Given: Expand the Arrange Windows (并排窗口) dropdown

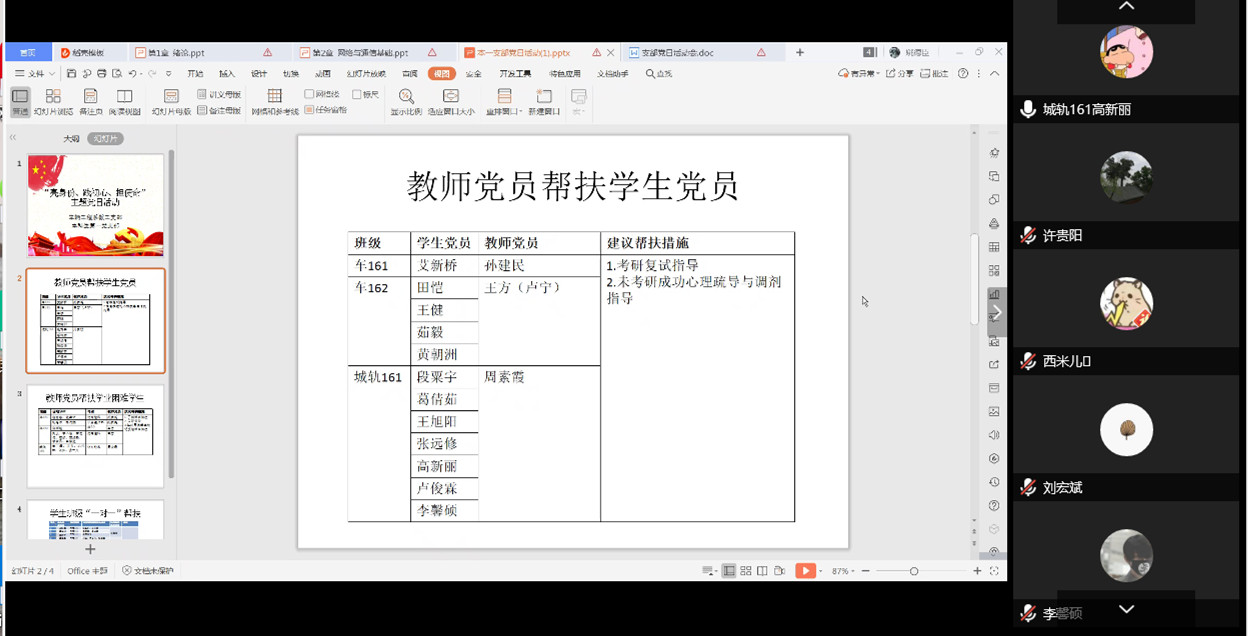Looking at the screenshot, I should coord(521,110).
